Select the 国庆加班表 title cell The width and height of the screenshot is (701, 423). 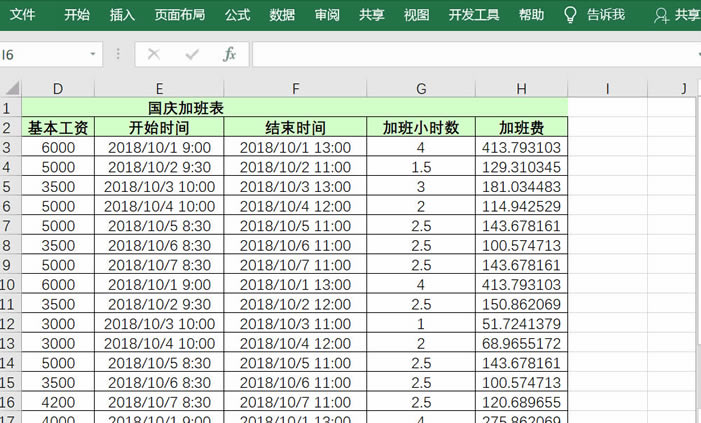[294, 107]
